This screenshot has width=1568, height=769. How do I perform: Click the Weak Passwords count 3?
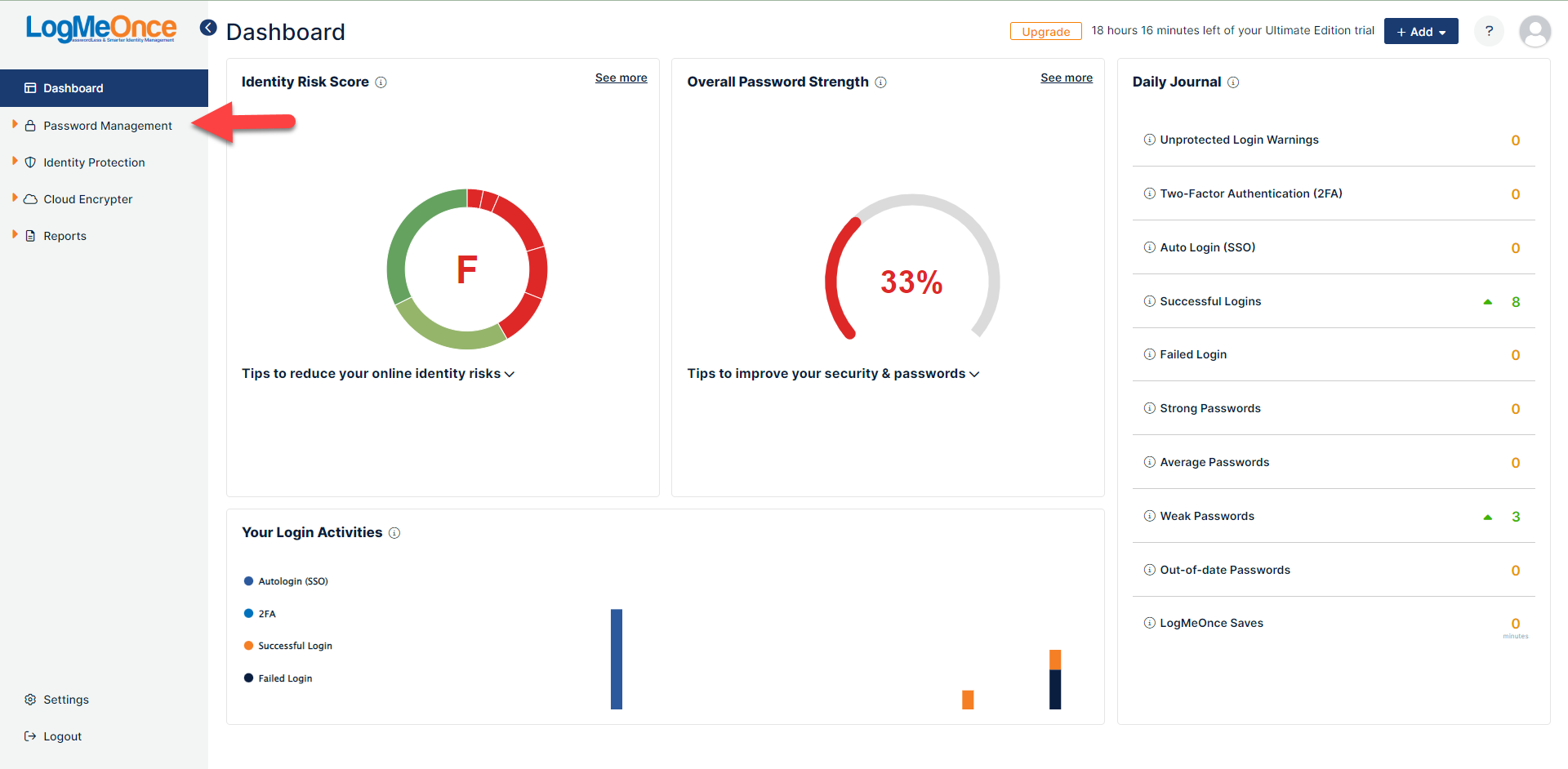coord(1516,517)
